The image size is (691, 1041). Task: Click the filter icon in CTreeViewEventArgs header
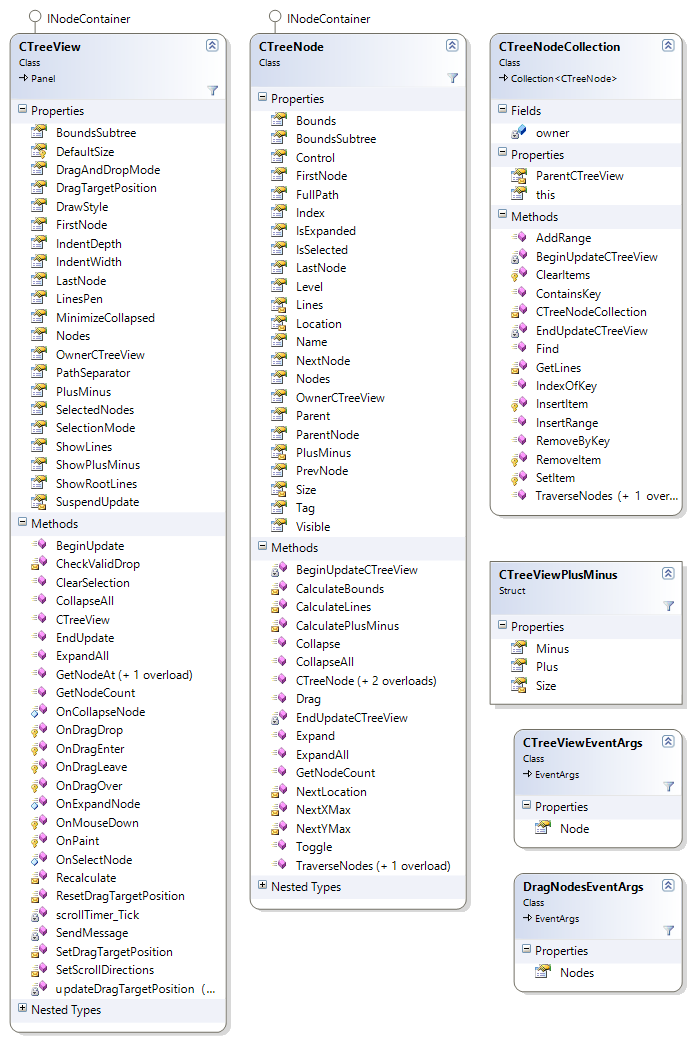(x=668, y=787)
